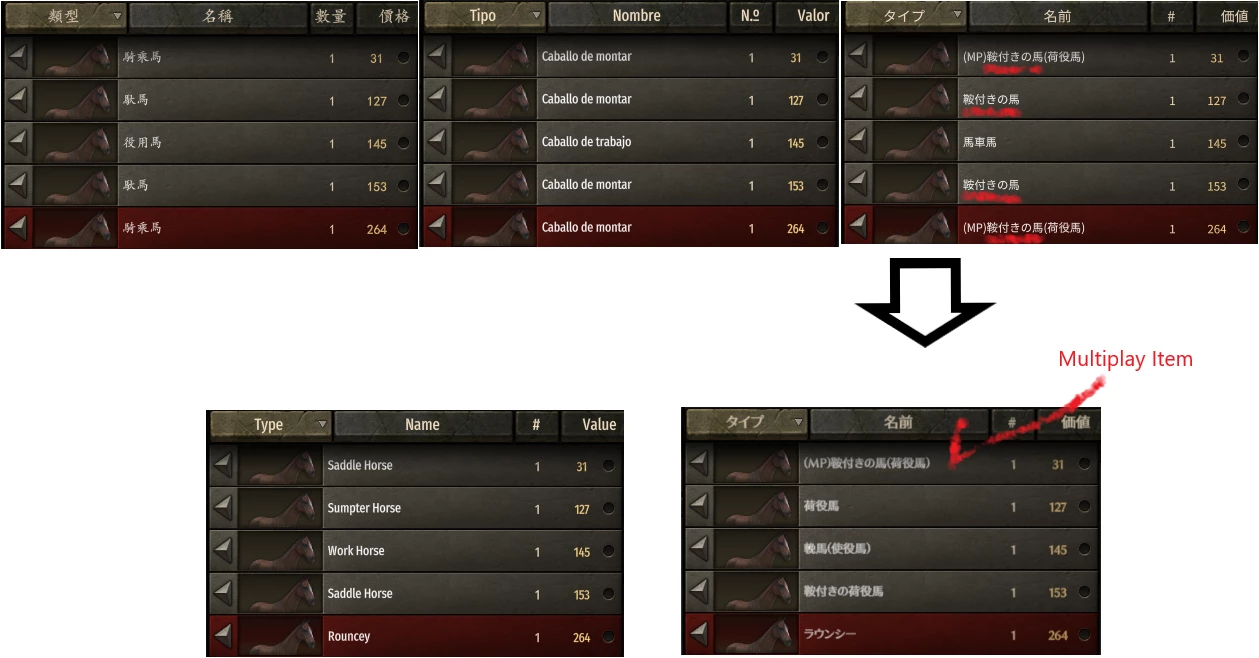Click transfer arrow beside Work Horse
The height and width of the screenshot is (658, 1259).
click(223, 551)
